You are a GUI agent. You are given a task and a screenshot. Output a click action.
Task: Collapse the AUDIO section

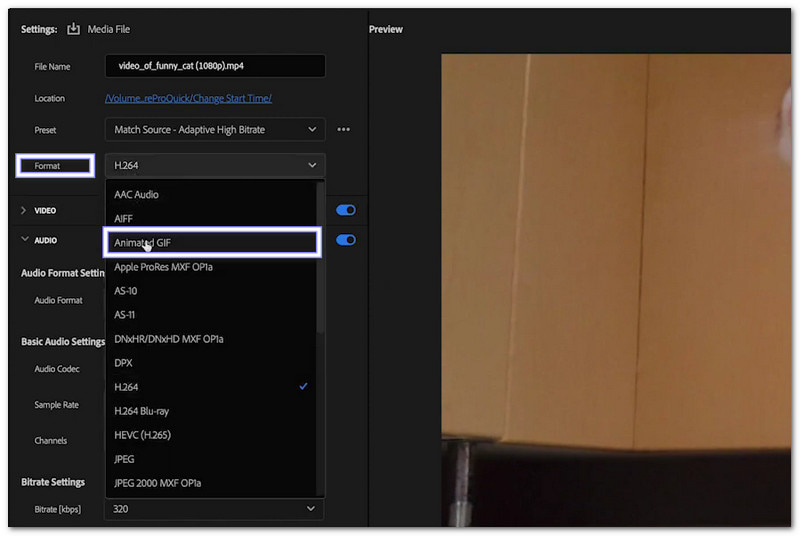point(24,240)
